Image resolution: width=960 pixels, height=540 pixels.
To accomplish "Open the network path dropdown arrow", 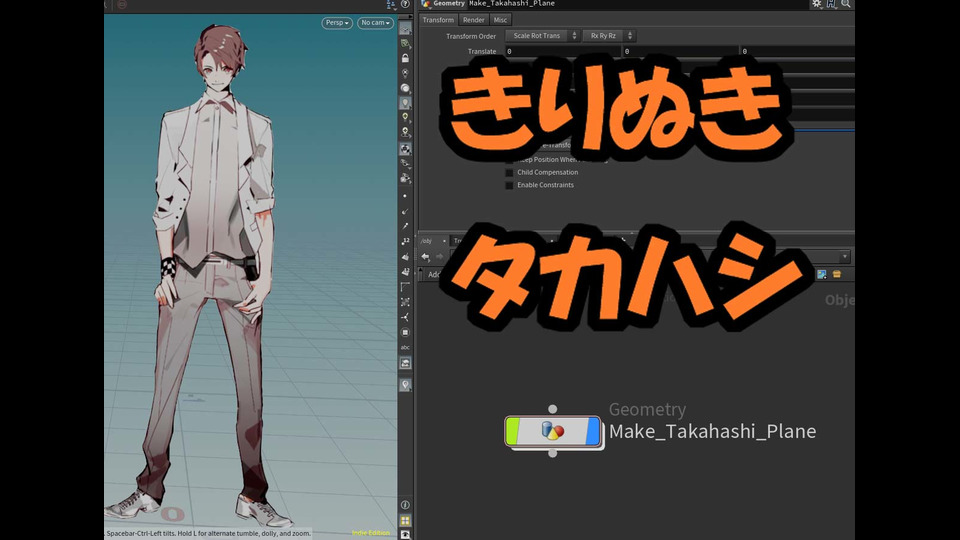I will 845,257.
